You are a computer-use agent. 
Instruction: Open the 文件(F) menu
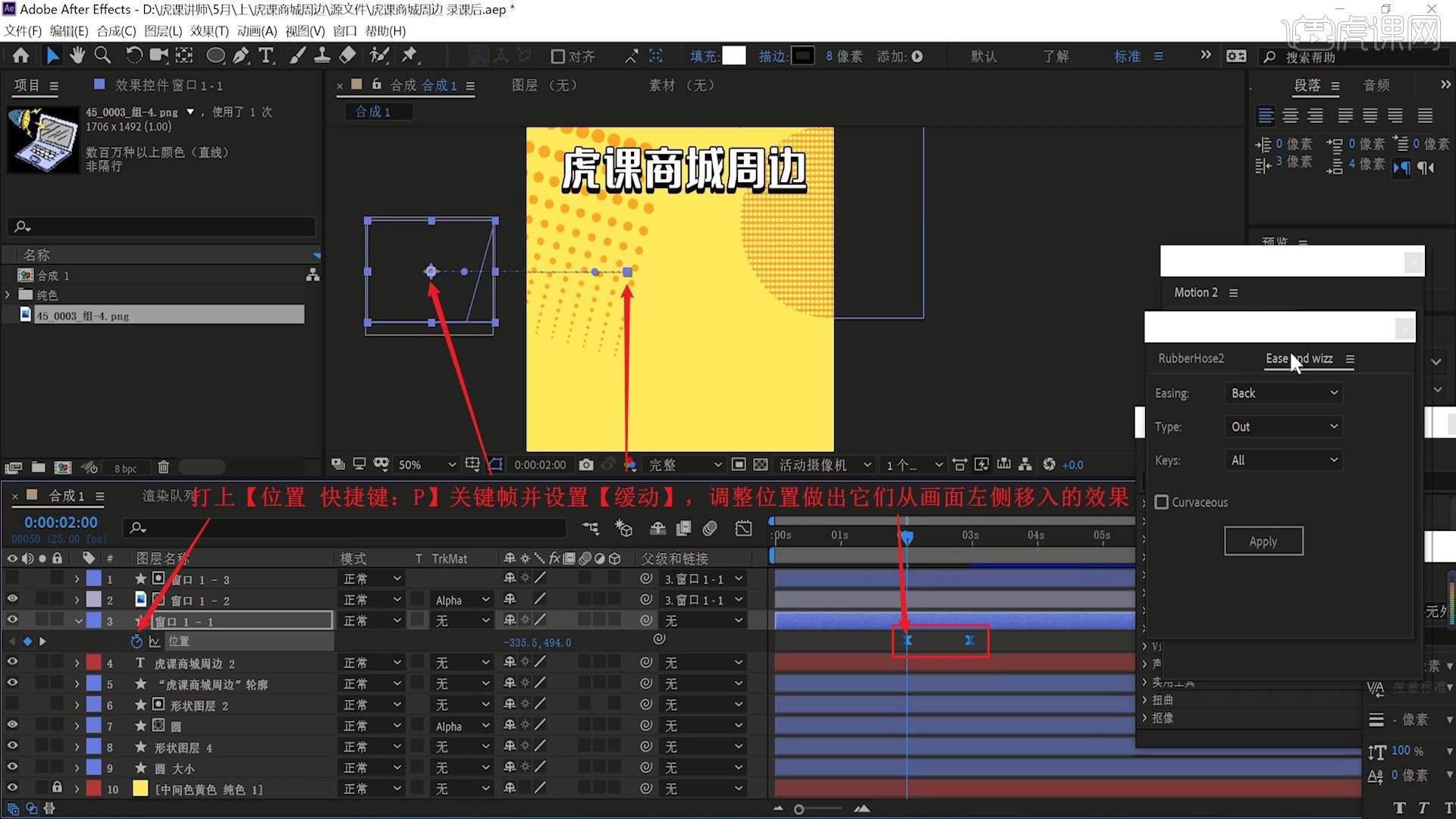click(23, 31)
